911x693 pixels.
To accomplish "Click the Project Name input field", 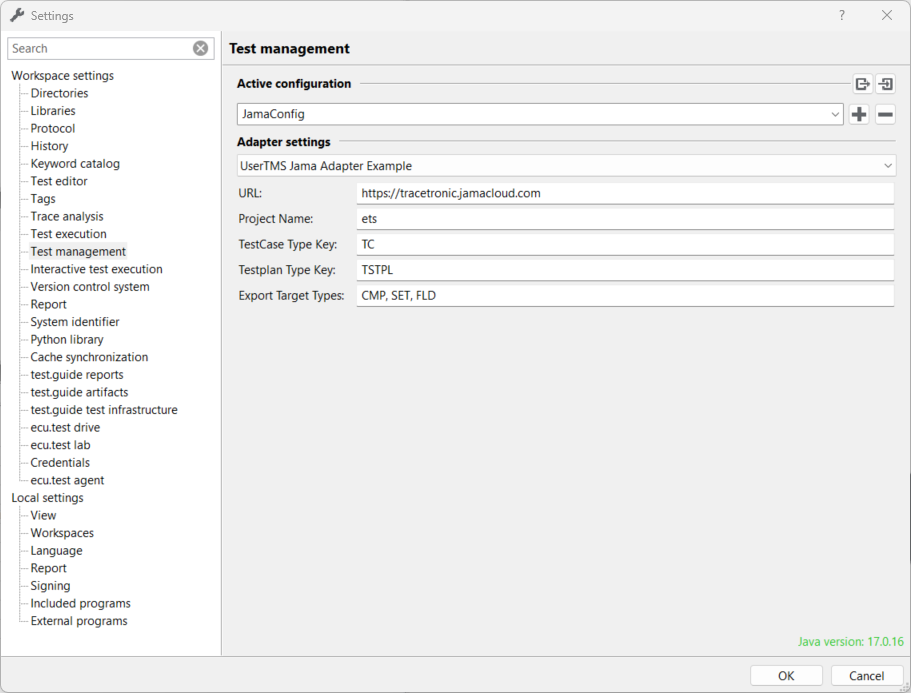I will pyautogui.click(x=625, y=219).
